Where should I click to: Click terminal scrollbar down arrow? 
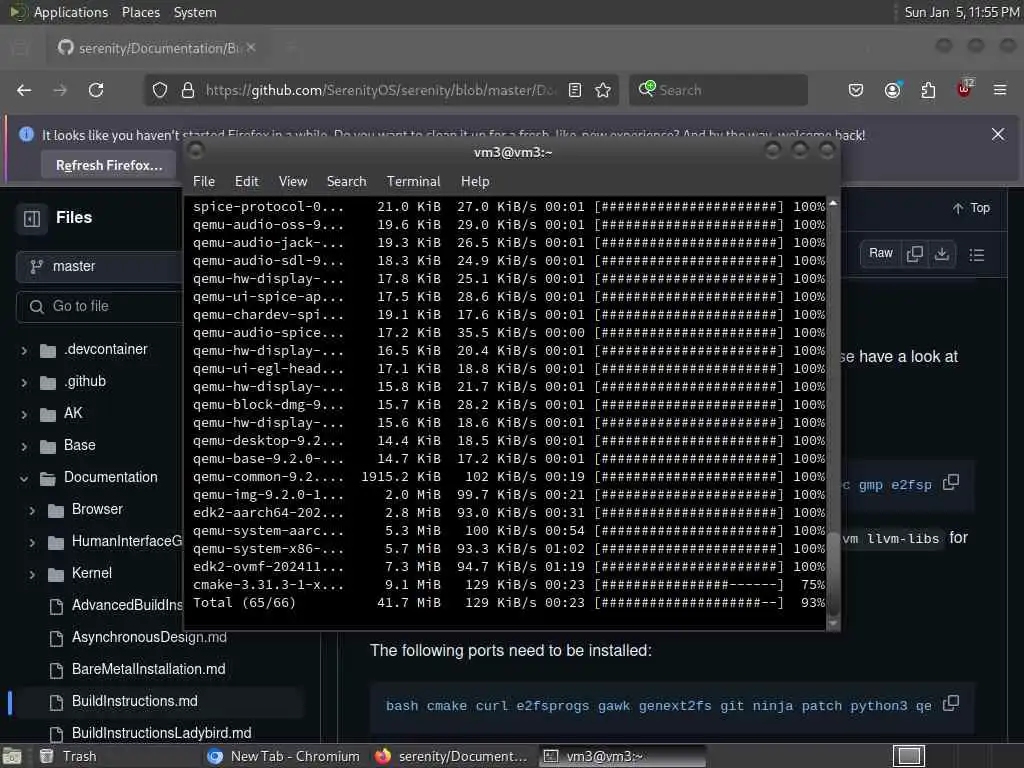point(833,624)
